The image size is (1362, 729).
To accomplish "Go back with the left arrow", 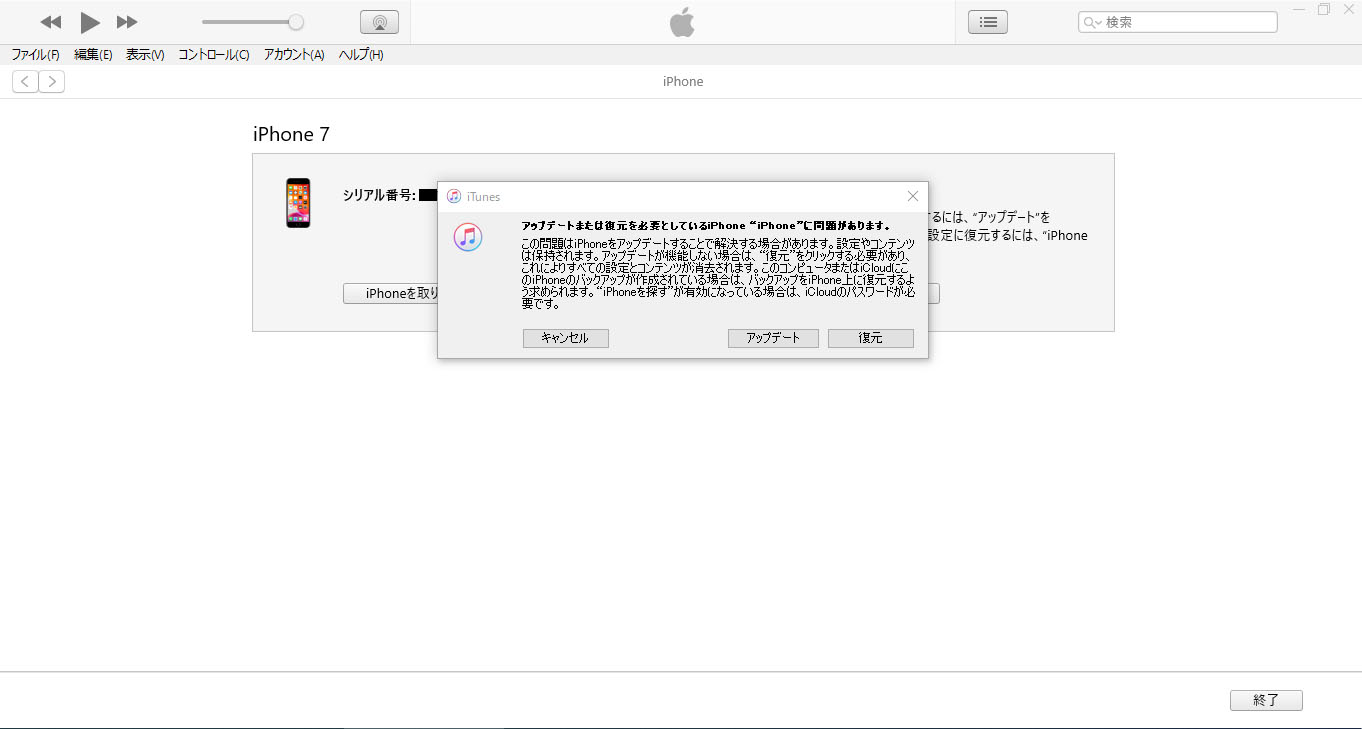I will 25,82.
